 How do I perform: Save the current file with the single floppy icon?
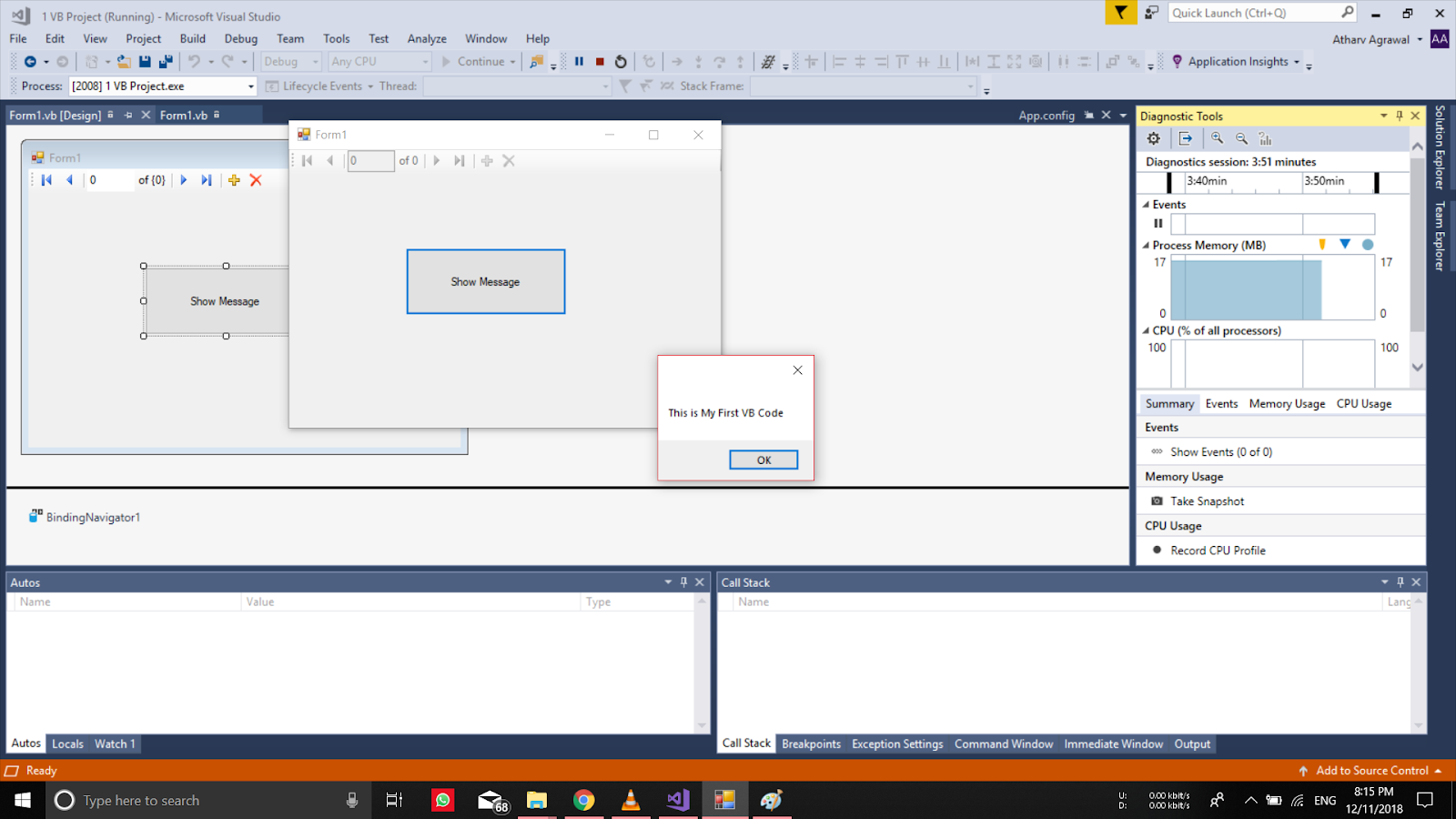pos(145,62)
